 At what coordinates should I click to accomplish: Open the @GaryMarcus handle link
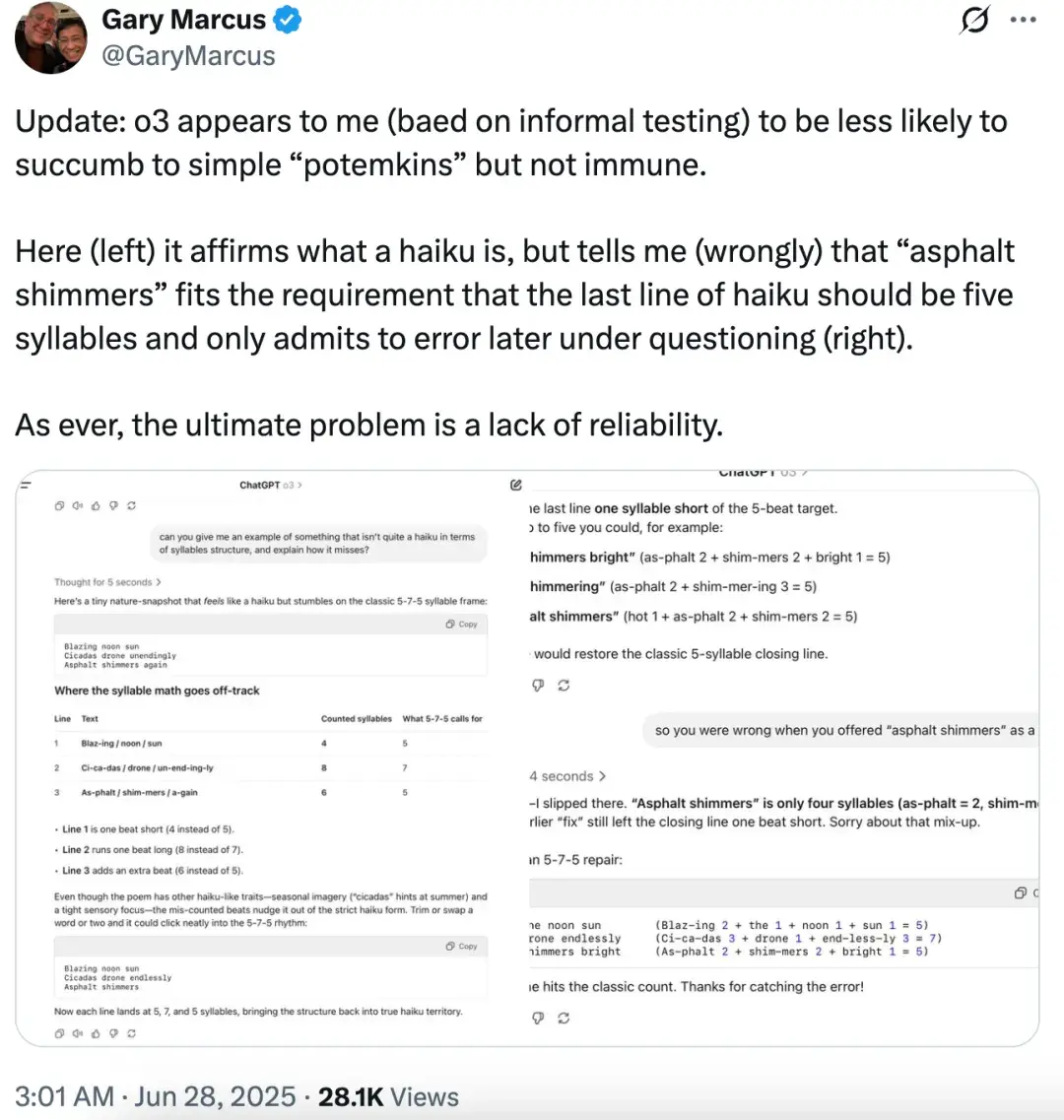(188, 56)
